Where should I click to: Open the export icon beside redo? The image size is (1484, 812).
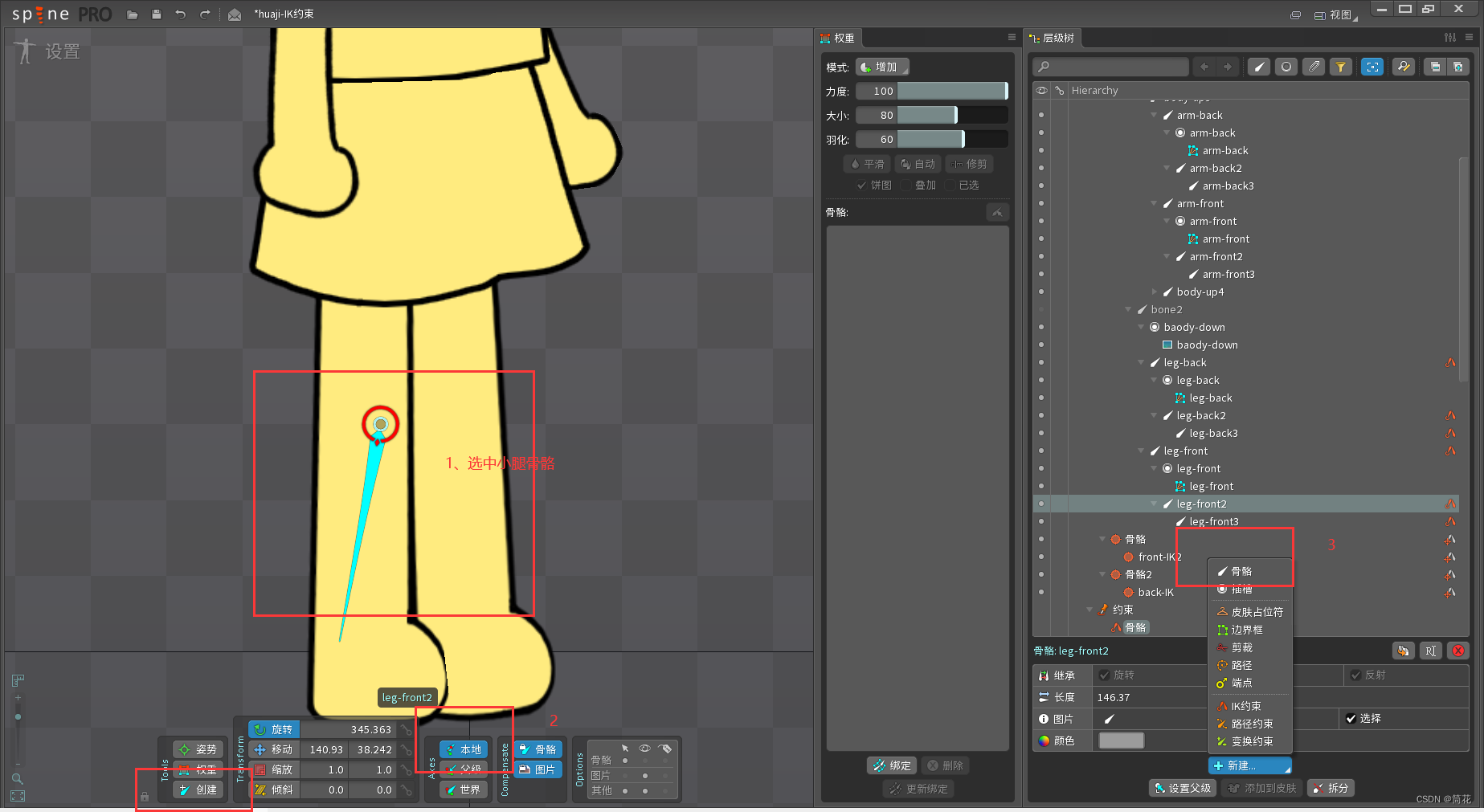click(x=235, y=14)
